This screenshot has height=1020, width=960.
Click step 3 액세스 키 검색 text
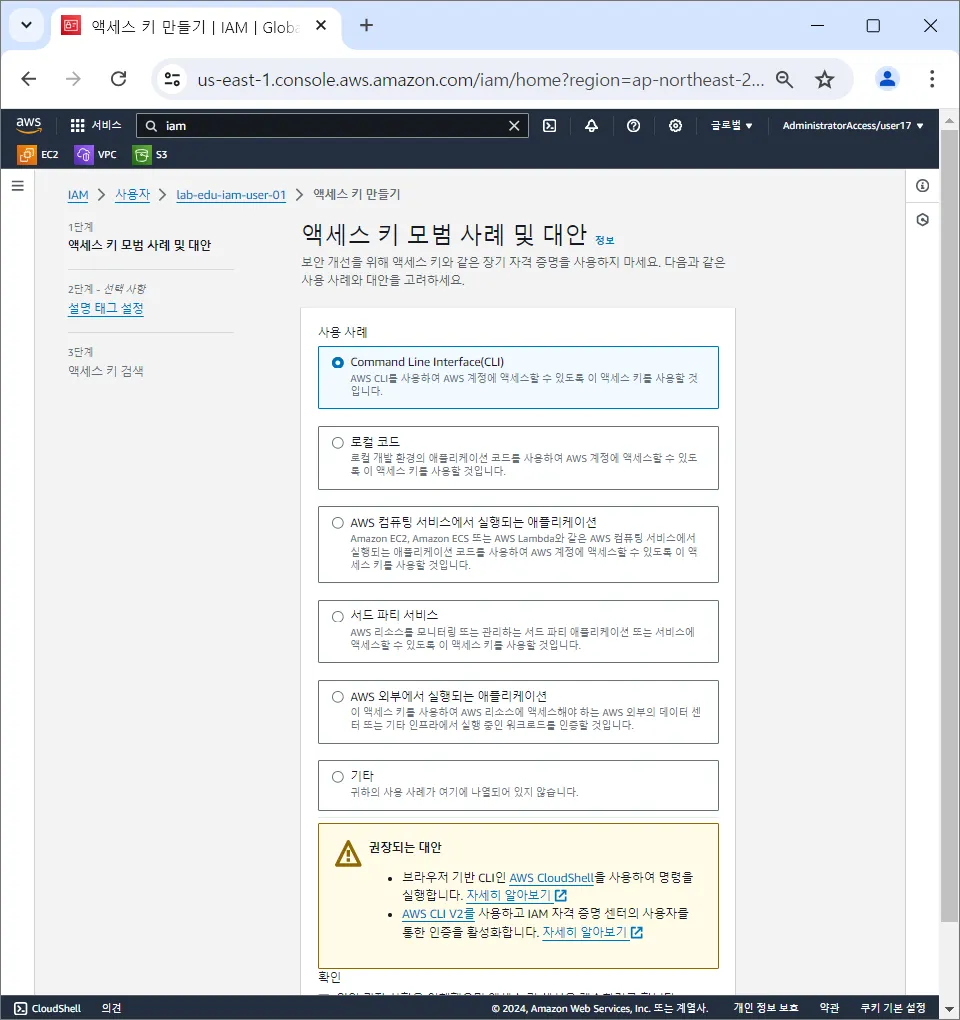[105, 371]
